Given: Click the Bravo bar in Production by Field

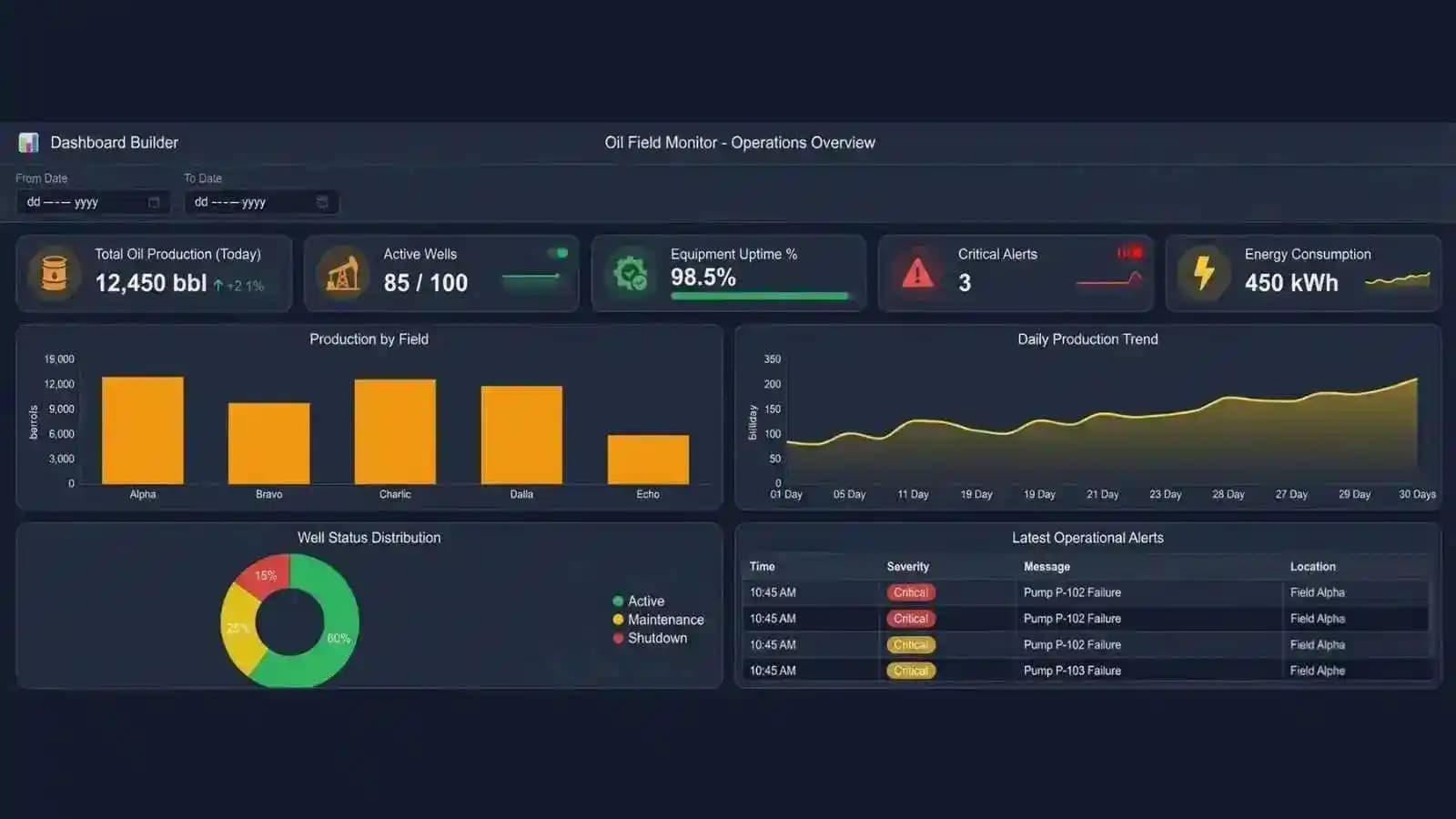Looking at the screenshot, I should click(269, 443).
